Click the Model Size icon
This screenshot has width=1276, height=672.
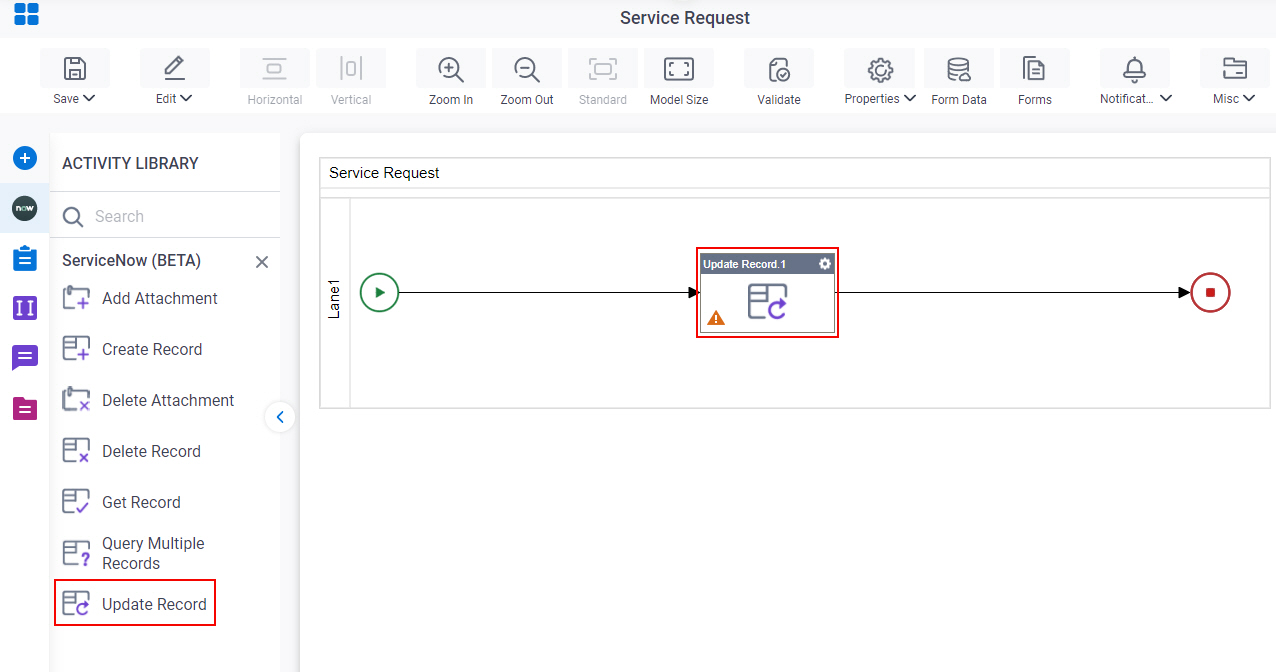pyautogui.click(x=679, y=69)
